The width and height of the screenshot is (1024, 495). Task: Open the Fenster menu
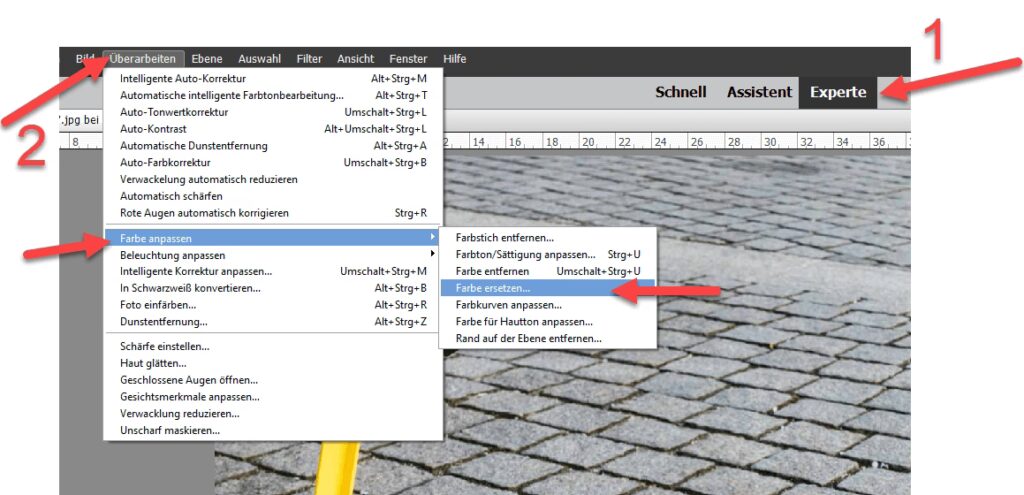point(408,59)
